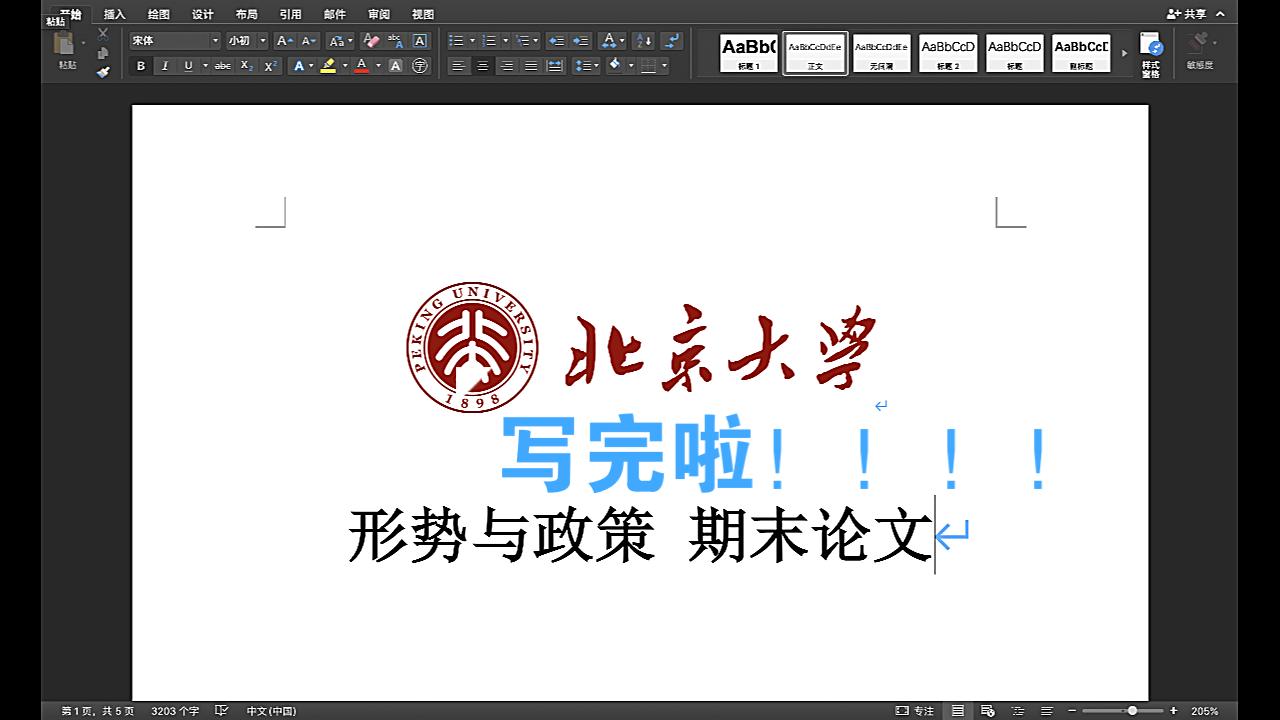1280x720 pixels.
Task: Expand underline style dropdown arrow
Action: [x=206, y=66]
